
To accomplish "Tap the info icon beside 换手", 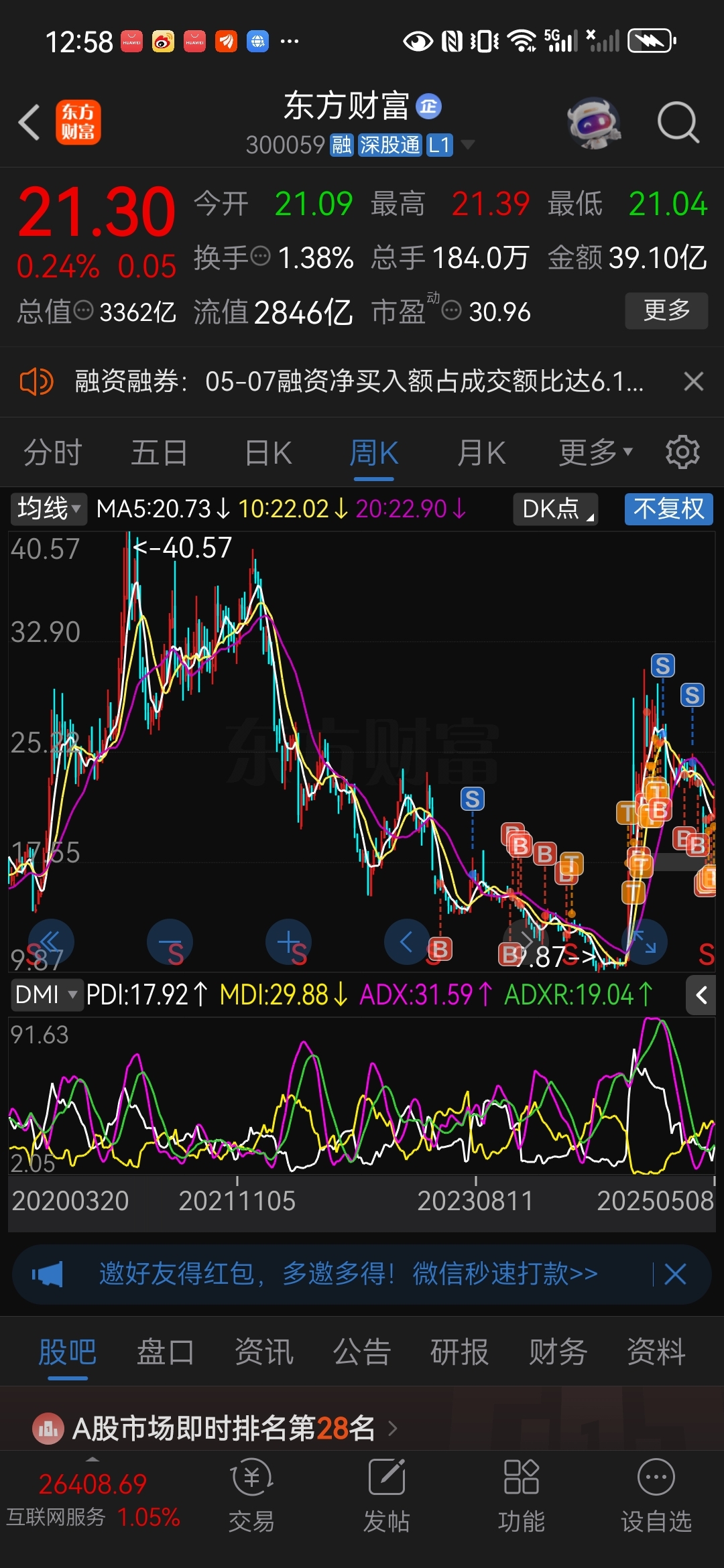I will tap(260, 255).
